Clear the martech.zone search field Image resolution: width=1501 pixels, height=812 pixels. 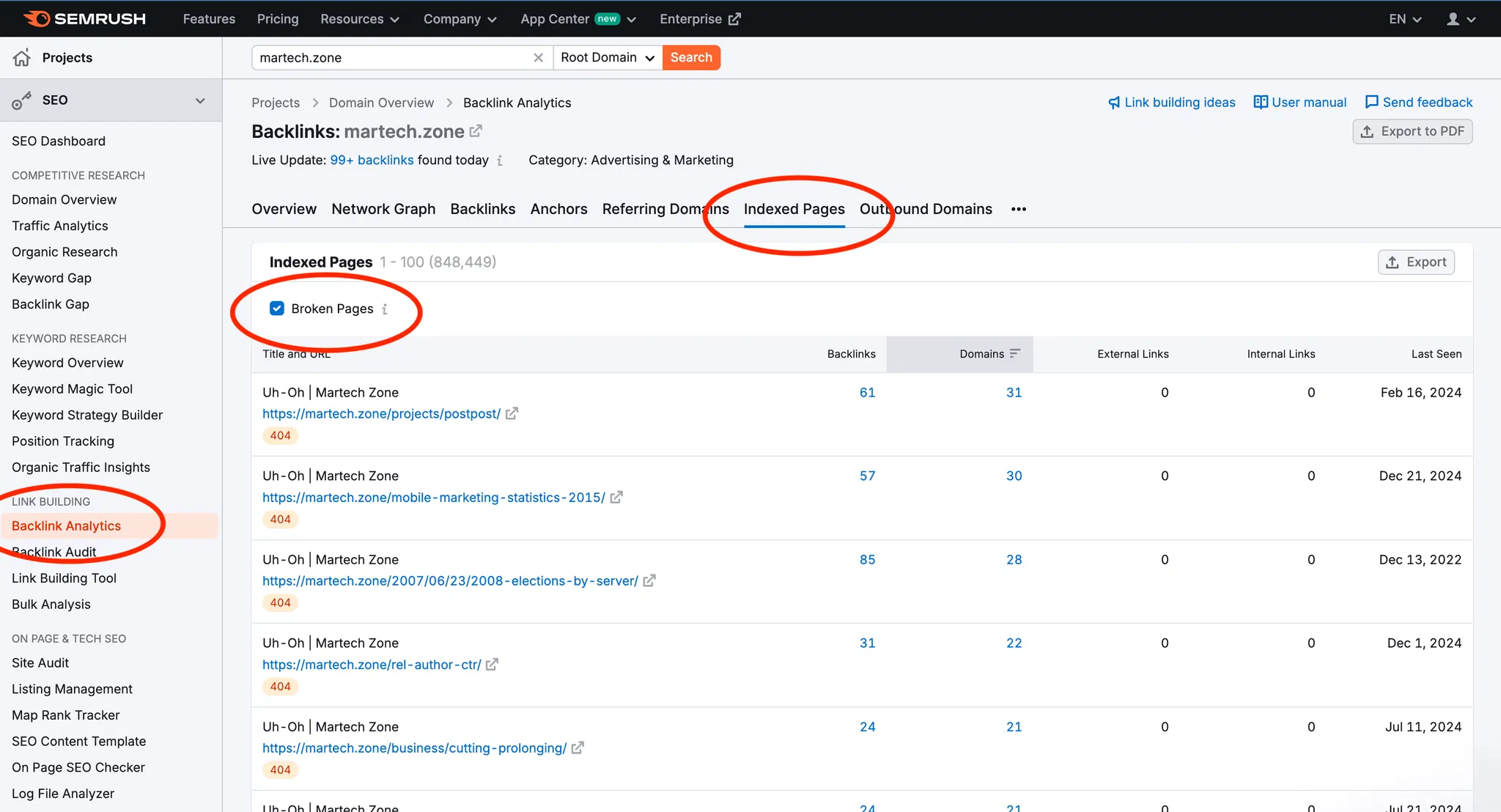click(x=538, y=58)
